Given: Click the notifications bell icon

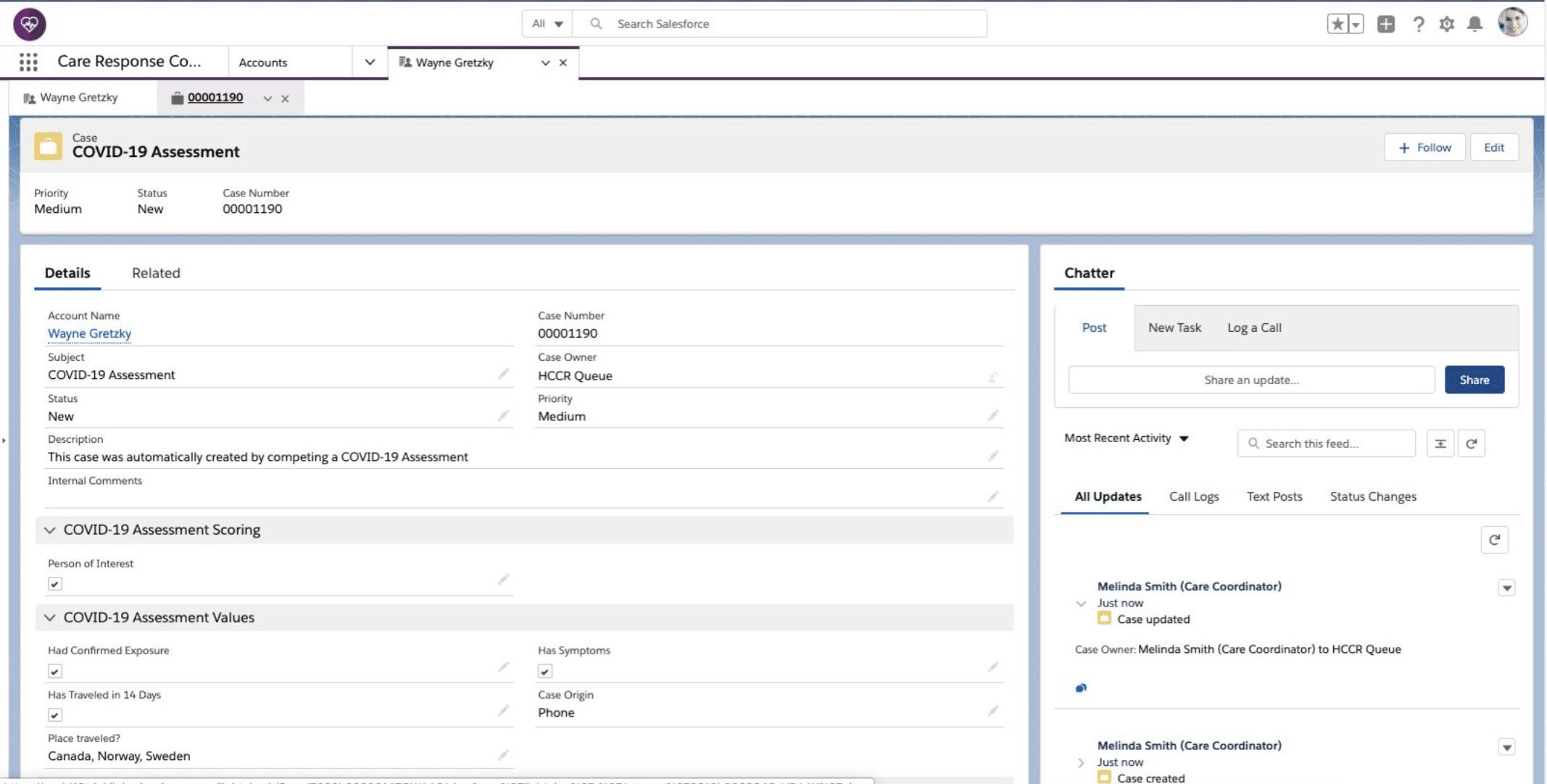Looking at the screenshot, I should point(1475,24).
